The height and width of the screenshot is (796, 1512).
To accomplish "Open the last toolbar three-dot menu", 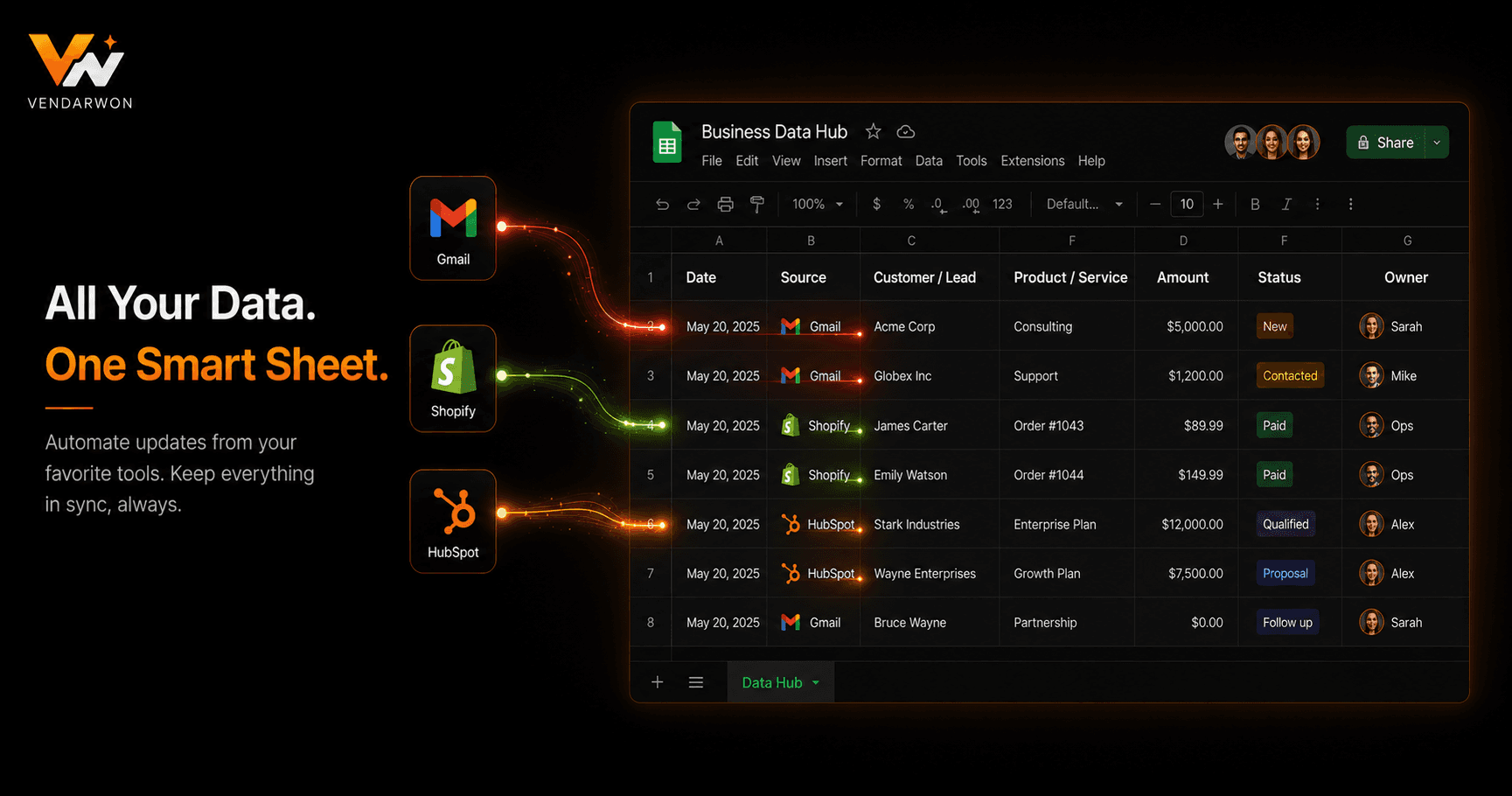I will click(x=1351, y=204).
